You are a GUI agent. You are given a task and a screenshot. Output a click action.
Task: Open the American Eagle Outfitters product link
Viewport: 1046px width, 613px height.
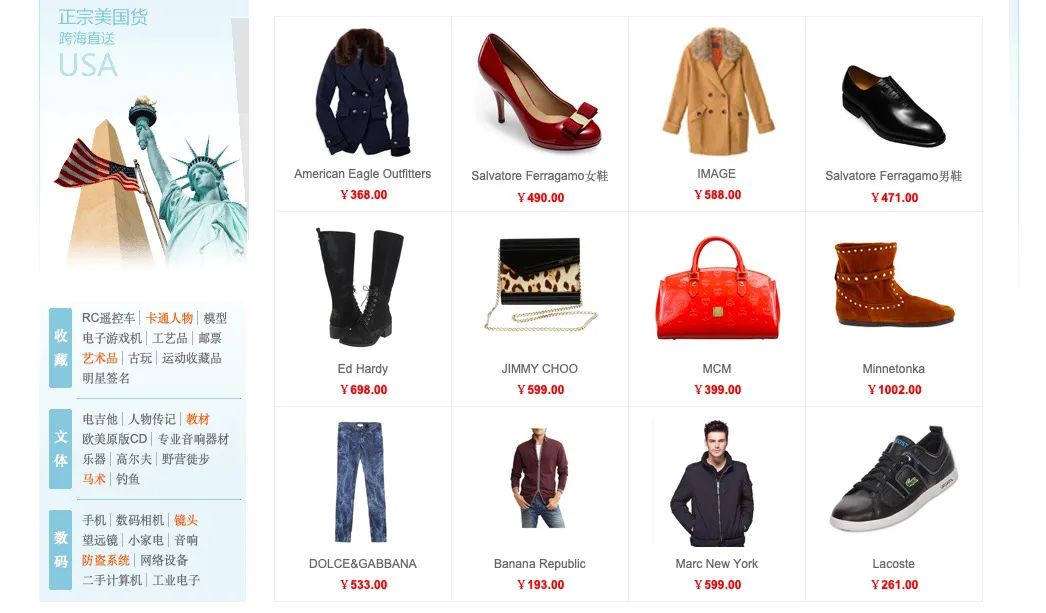tap(362, 174)
